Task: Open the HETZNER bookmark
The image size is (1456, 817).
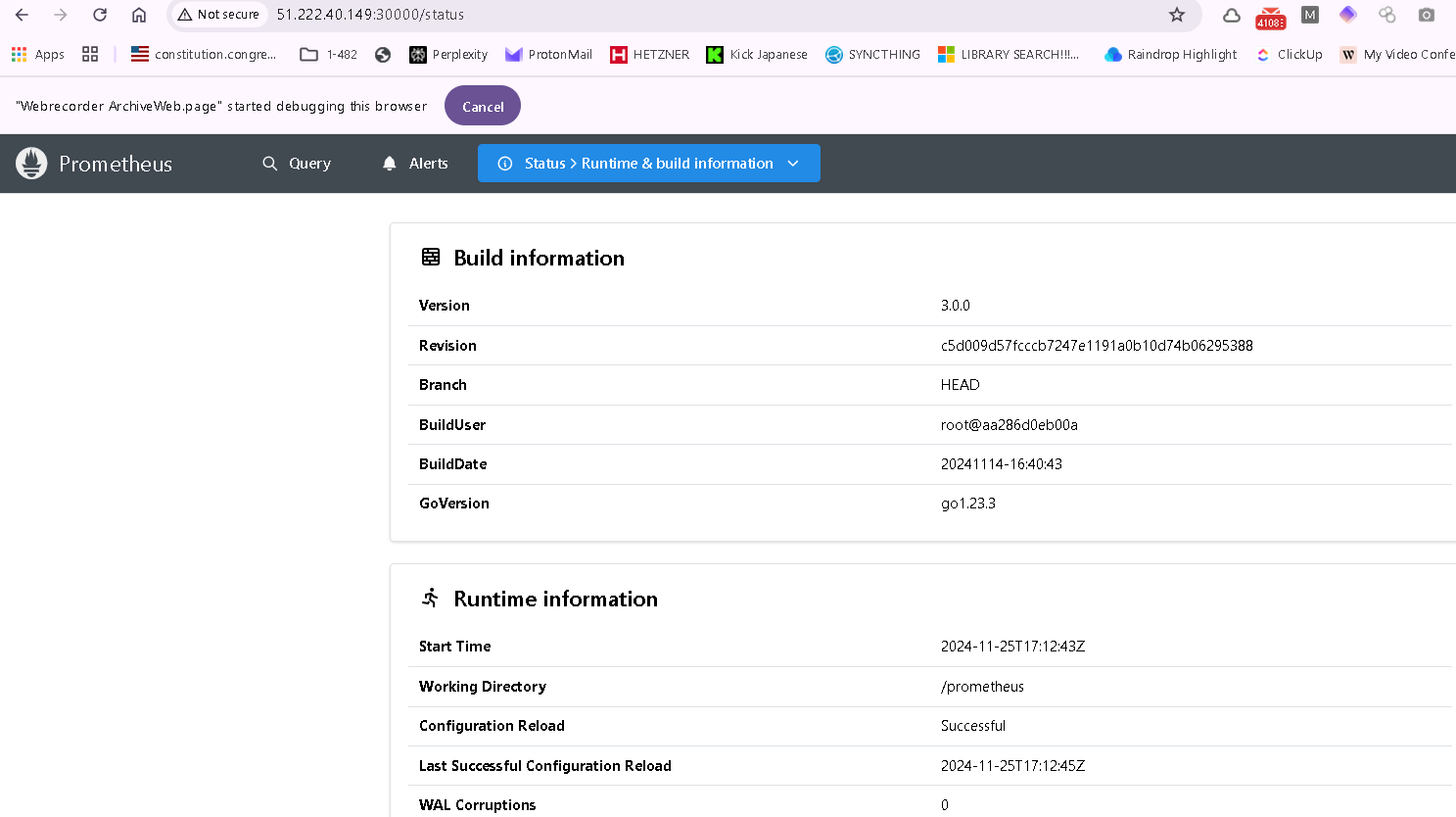Action: (650, 55)
